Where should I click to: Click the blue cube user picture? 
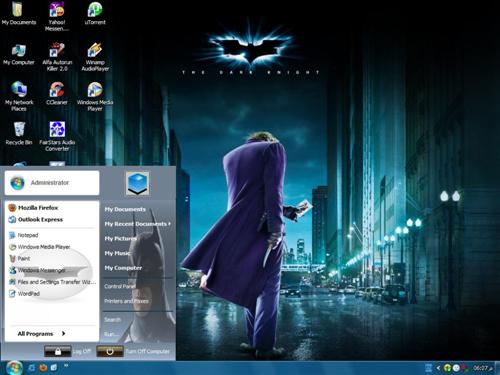[137, 183]
